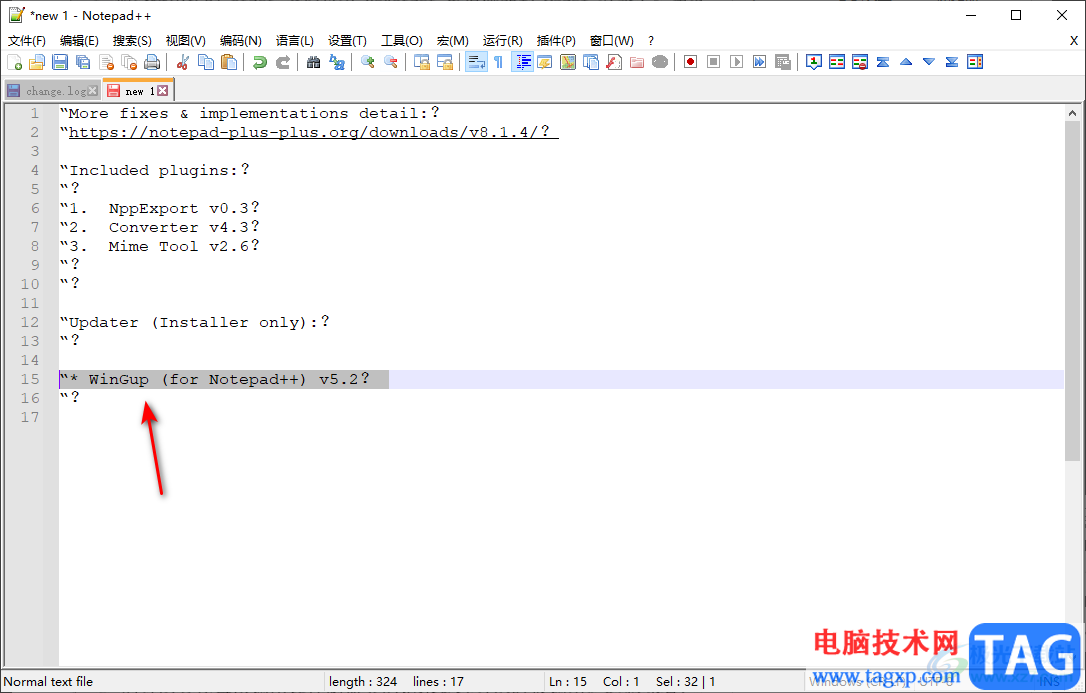
Task: Jump to last difference icon
Action: coord(952,62)
